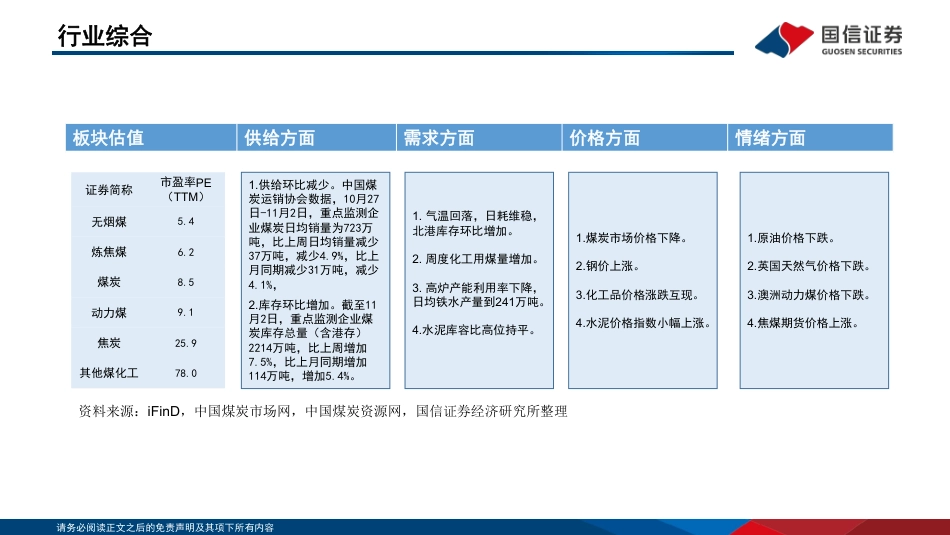The width and height of the screenshot is (950, 535).
Task: Click the item 3.高炉产能利用率下降
Action: [479, 294]
